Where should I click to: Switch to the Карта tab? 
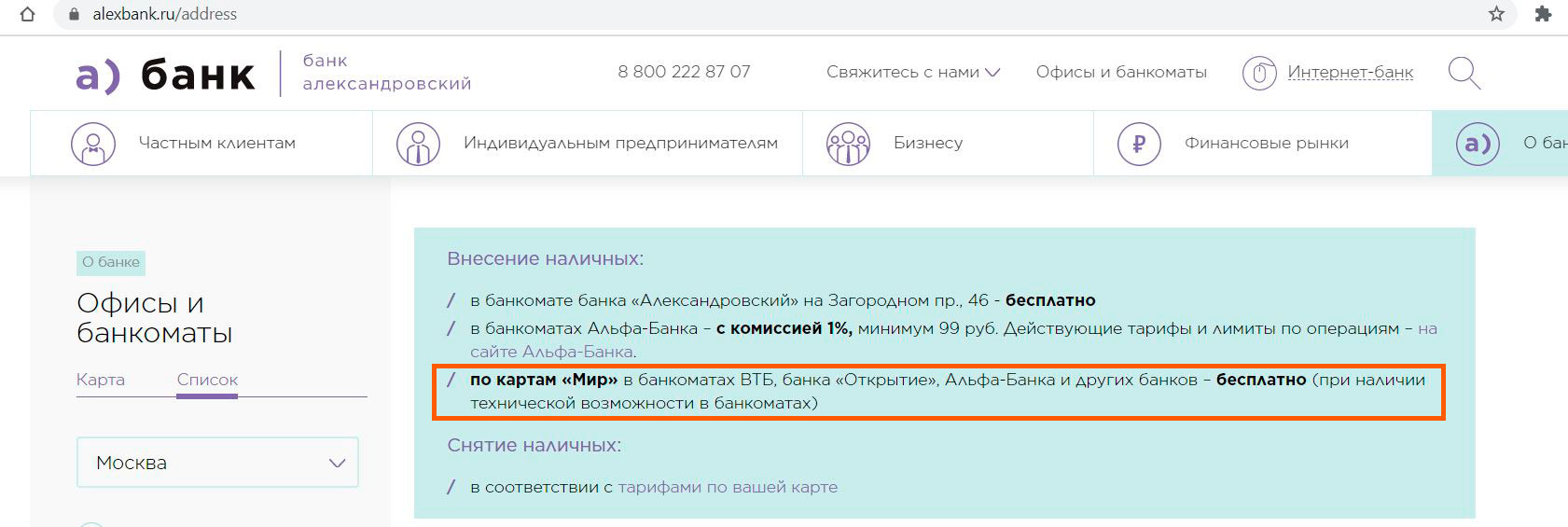[101, 380]
